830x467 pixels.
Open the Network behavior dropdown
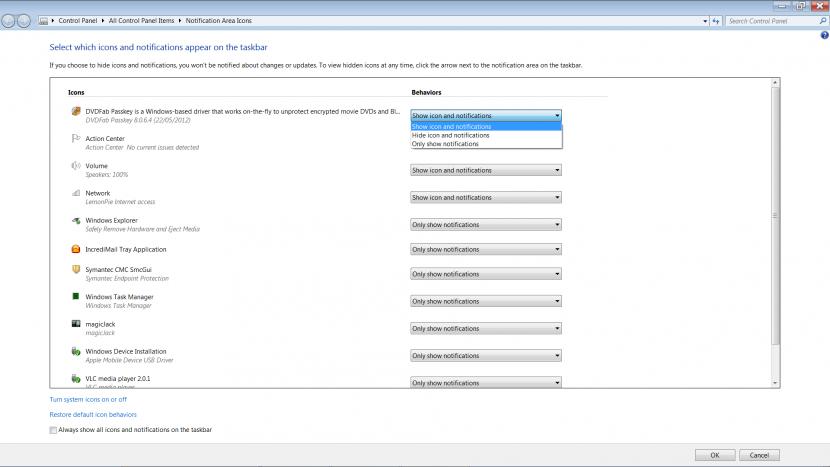click(485, 197)
